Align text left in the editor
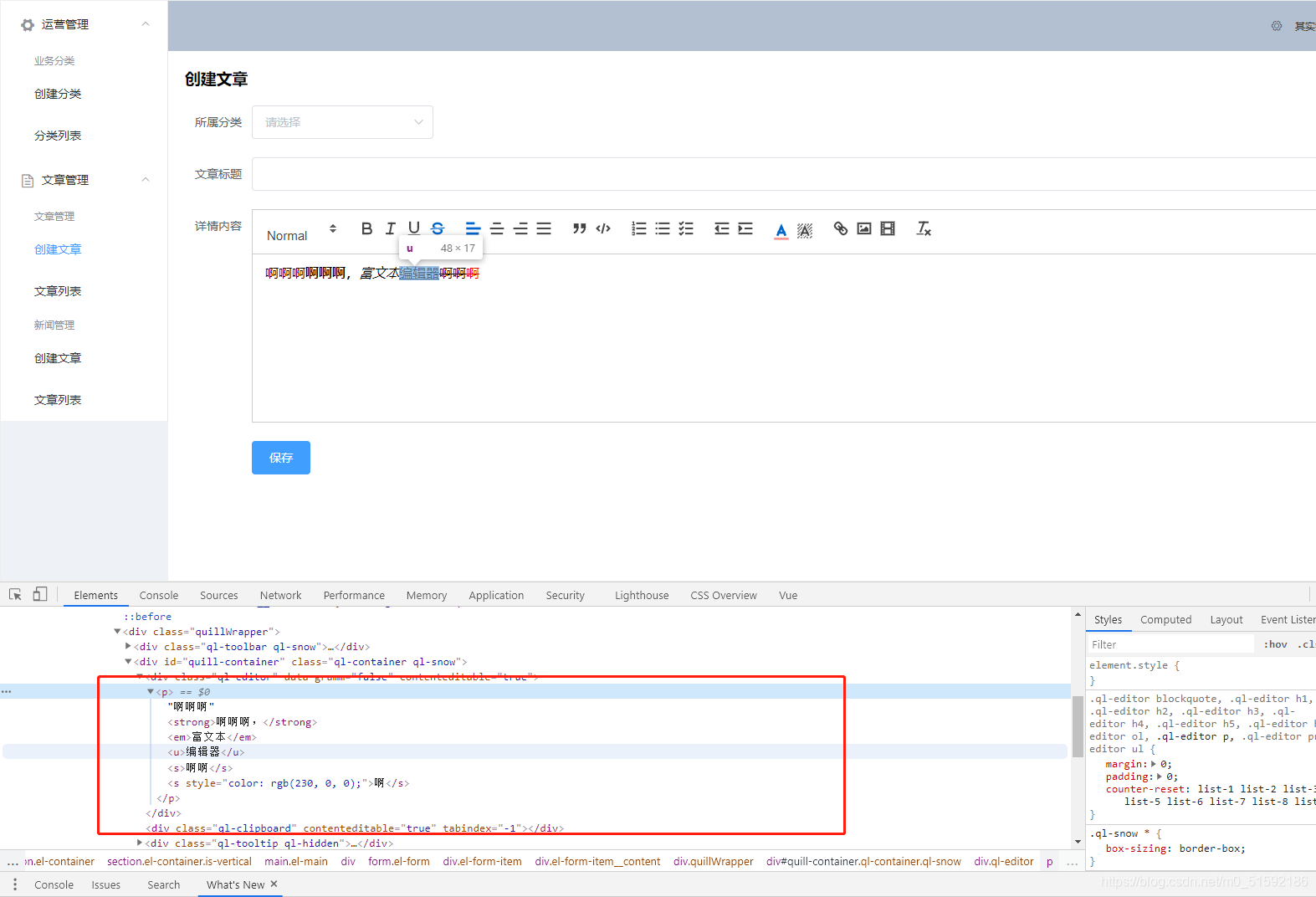1316x897 pixels. pyautogui.click(x=473, y=228)
